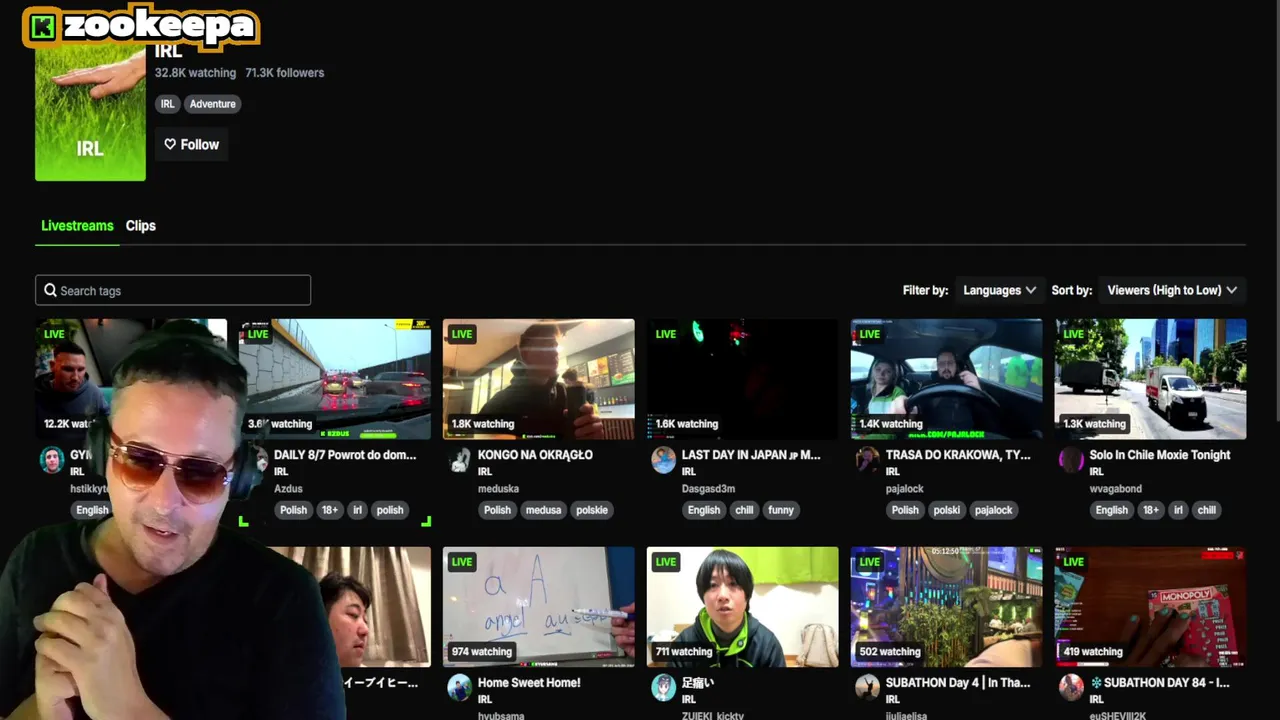The image size is (1280, 720).
Task: Click the LAST DAY IN JAPAN stream title
Action: [x=751, y=455]
